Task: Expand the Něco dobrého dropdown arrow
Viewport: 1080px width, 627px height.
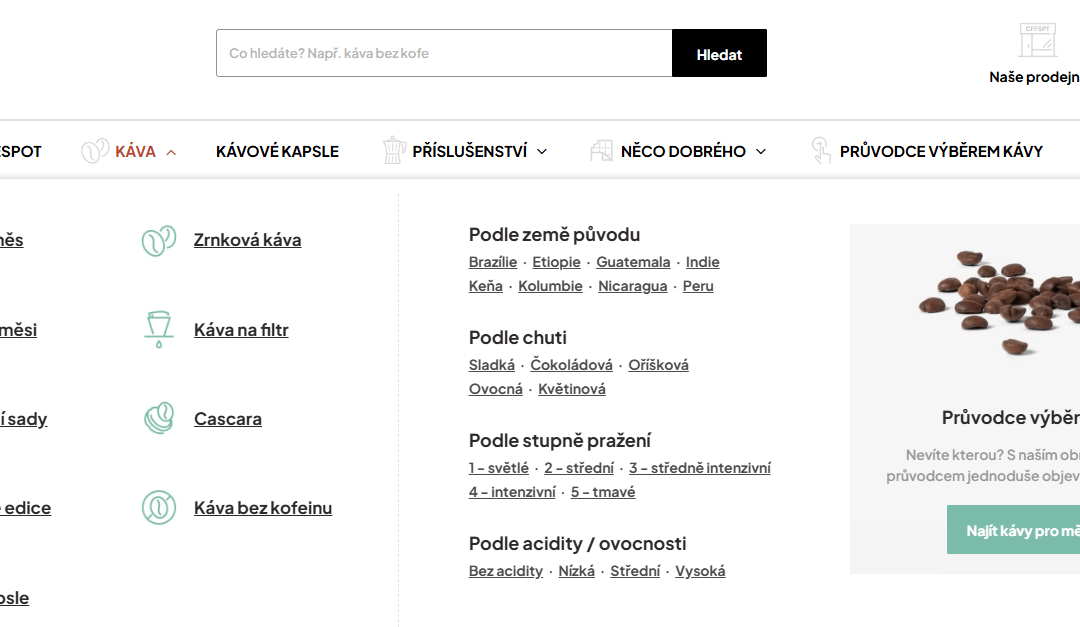Action: point(760,152)
